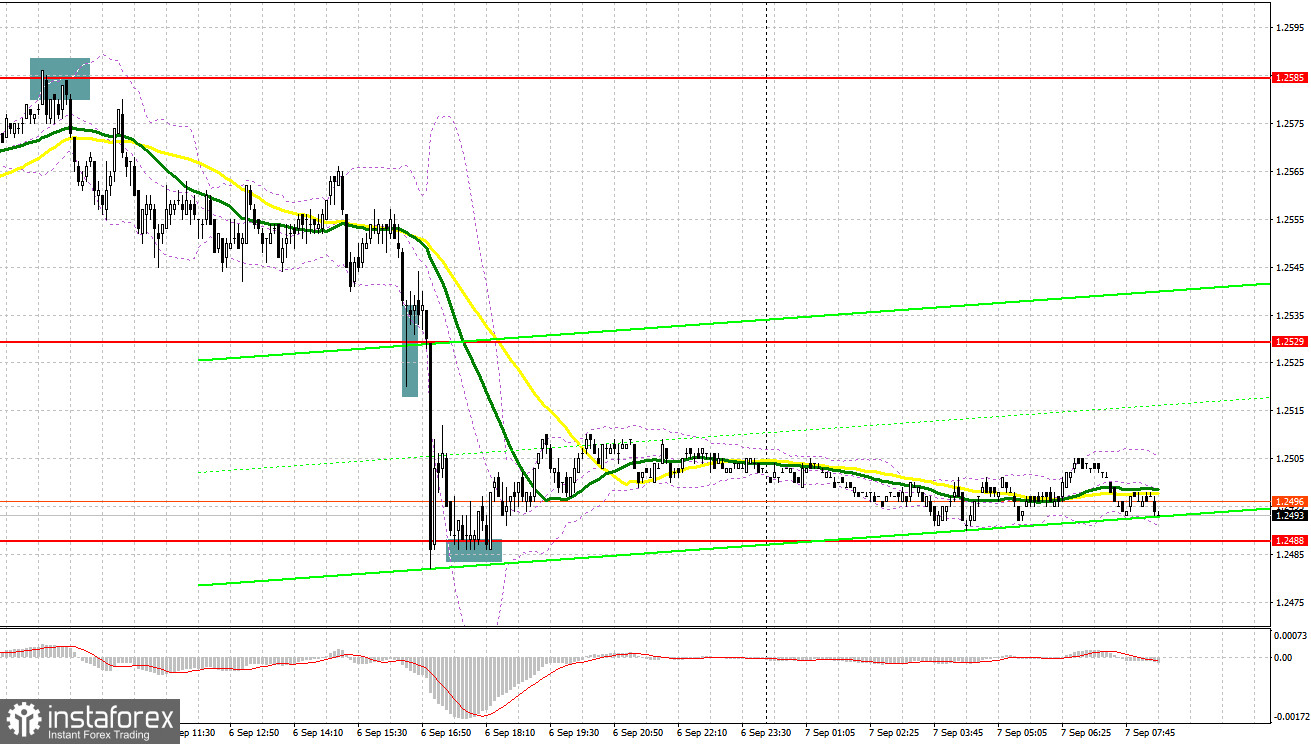
Task: Click the 6 Sep 15:30 time label
Action: pos(381,732)
